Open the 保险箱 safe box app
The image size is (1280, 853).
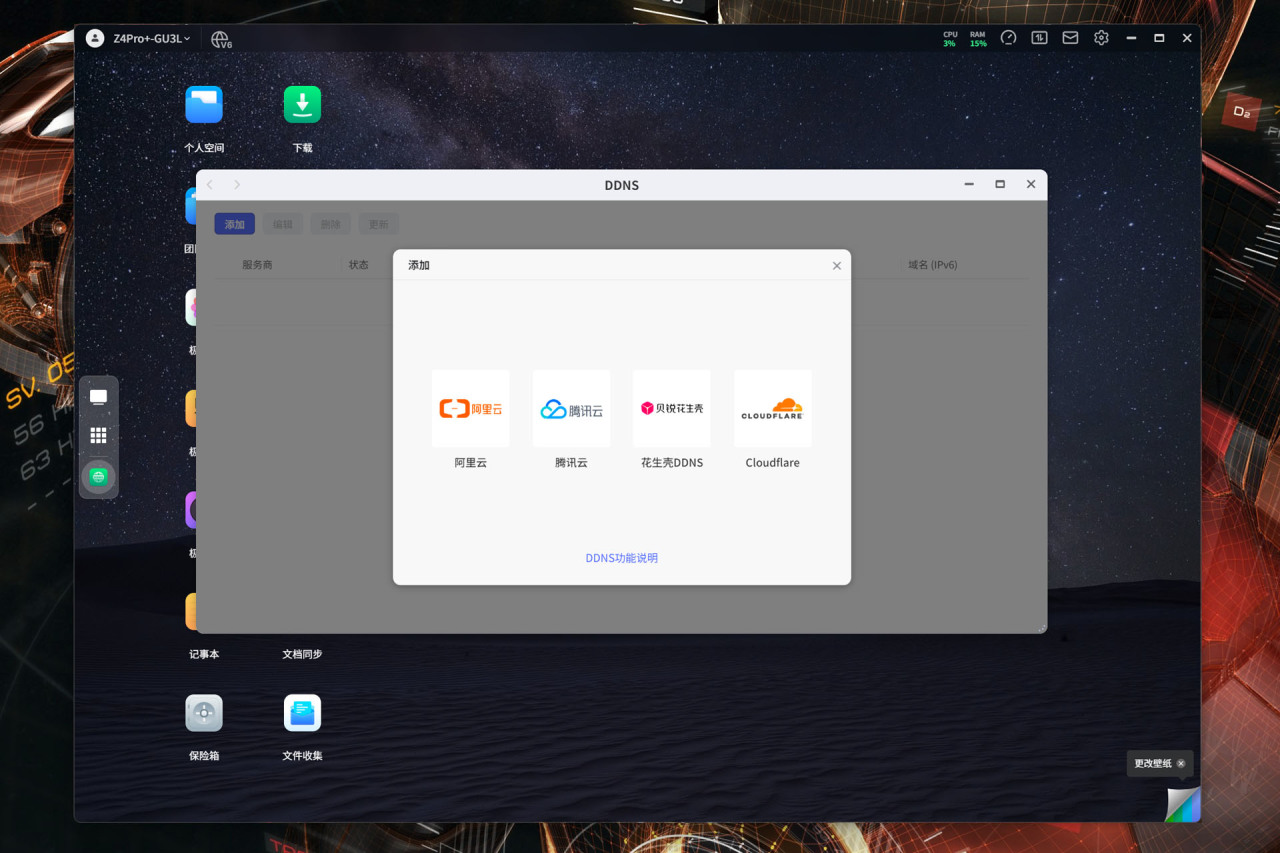[204, 713]
